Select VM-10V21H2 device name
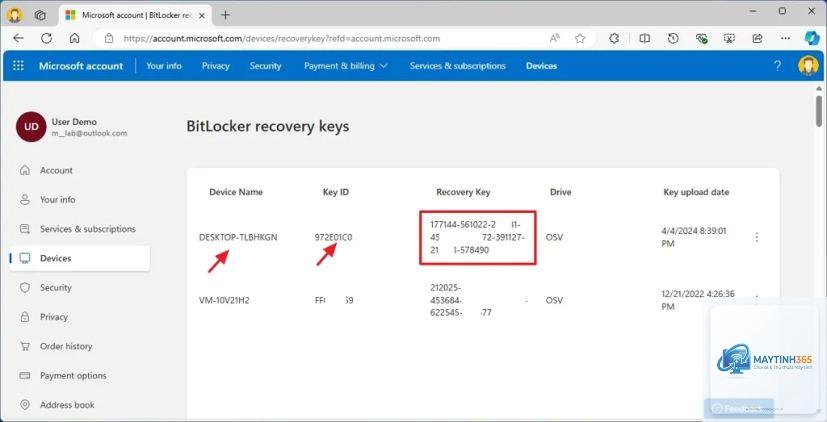Image resolution: width=827 pixels, height=422 pixels. click(x=224, y=300)
